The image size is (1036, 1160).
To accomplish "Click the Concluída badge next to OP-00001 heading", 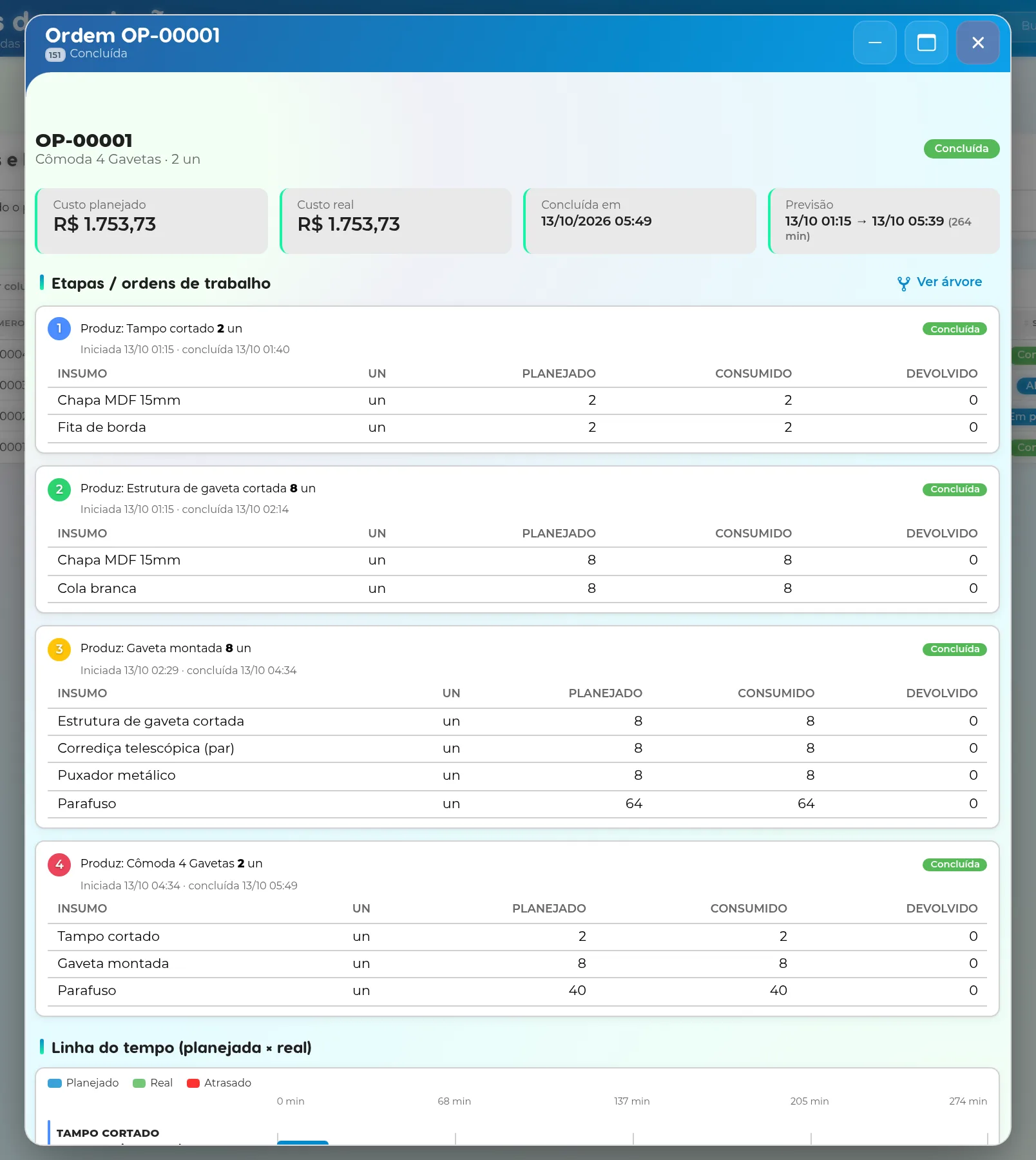I will (x=961, y=149).
